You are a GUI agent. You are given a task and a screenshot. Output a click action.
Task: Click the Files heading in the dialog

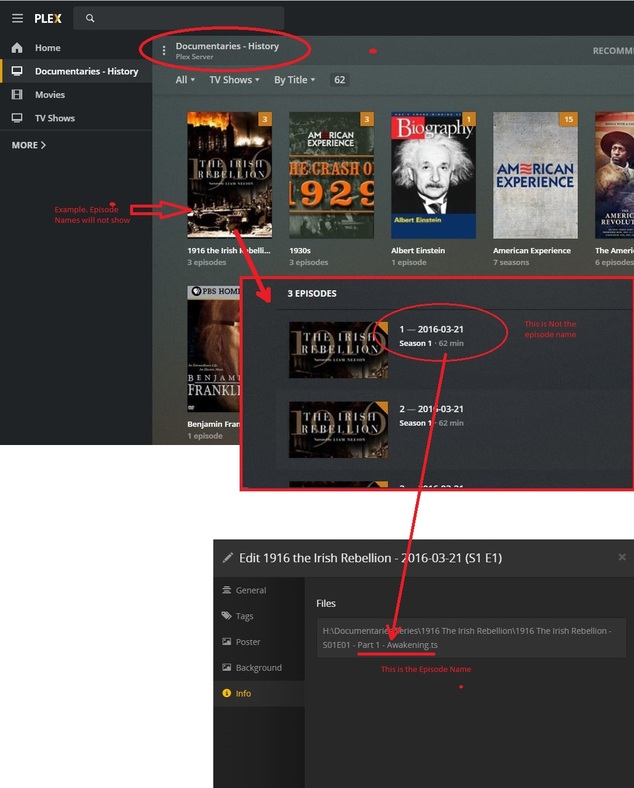(326, 603)
